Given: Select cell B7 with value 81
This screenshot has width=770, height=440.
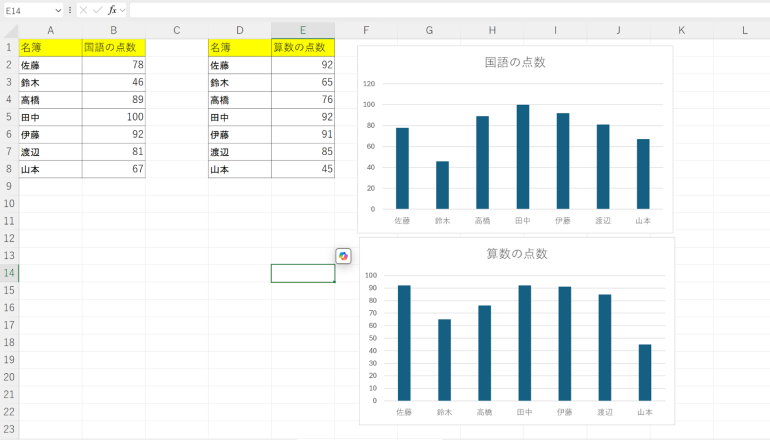Looking at the screenshot, I should 113,152.
